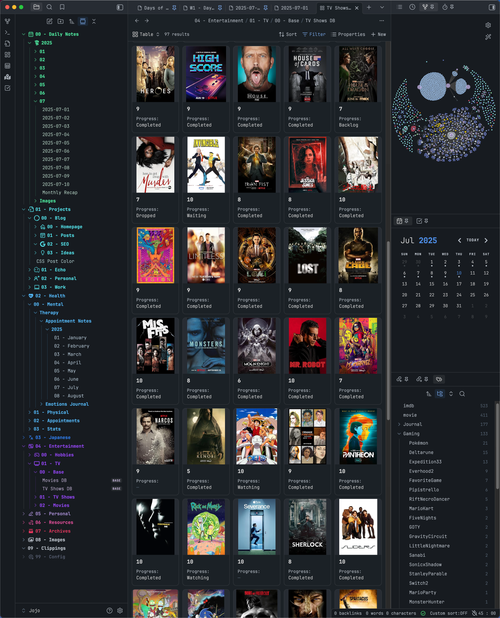Toggle the right sidebar visibility
The image size is (500, 618).
coord(492,7)
